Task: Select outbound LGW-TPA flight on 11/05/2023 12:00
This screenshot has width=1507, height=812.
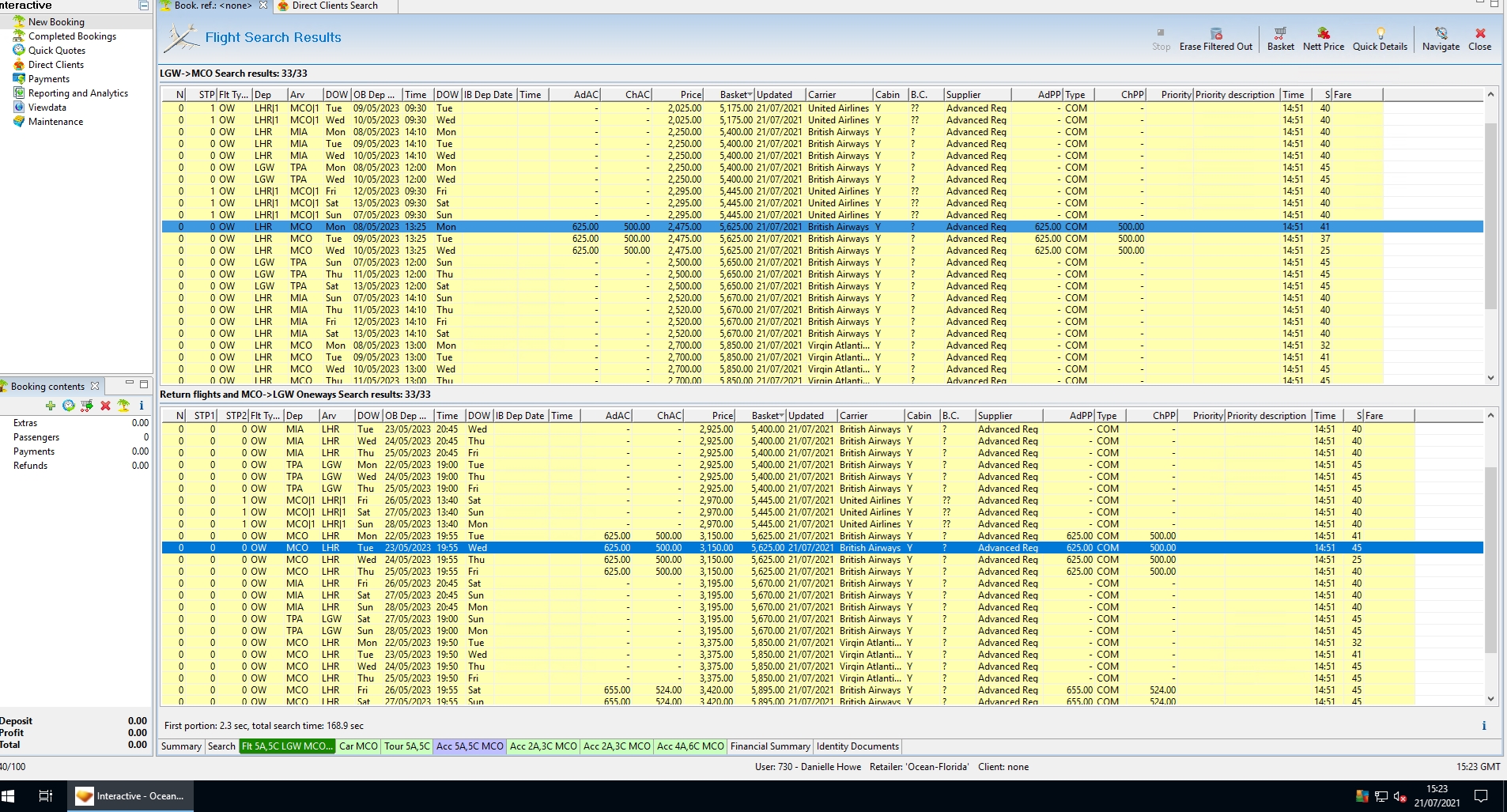Action: pyautogui.click(x=822, y=274)
